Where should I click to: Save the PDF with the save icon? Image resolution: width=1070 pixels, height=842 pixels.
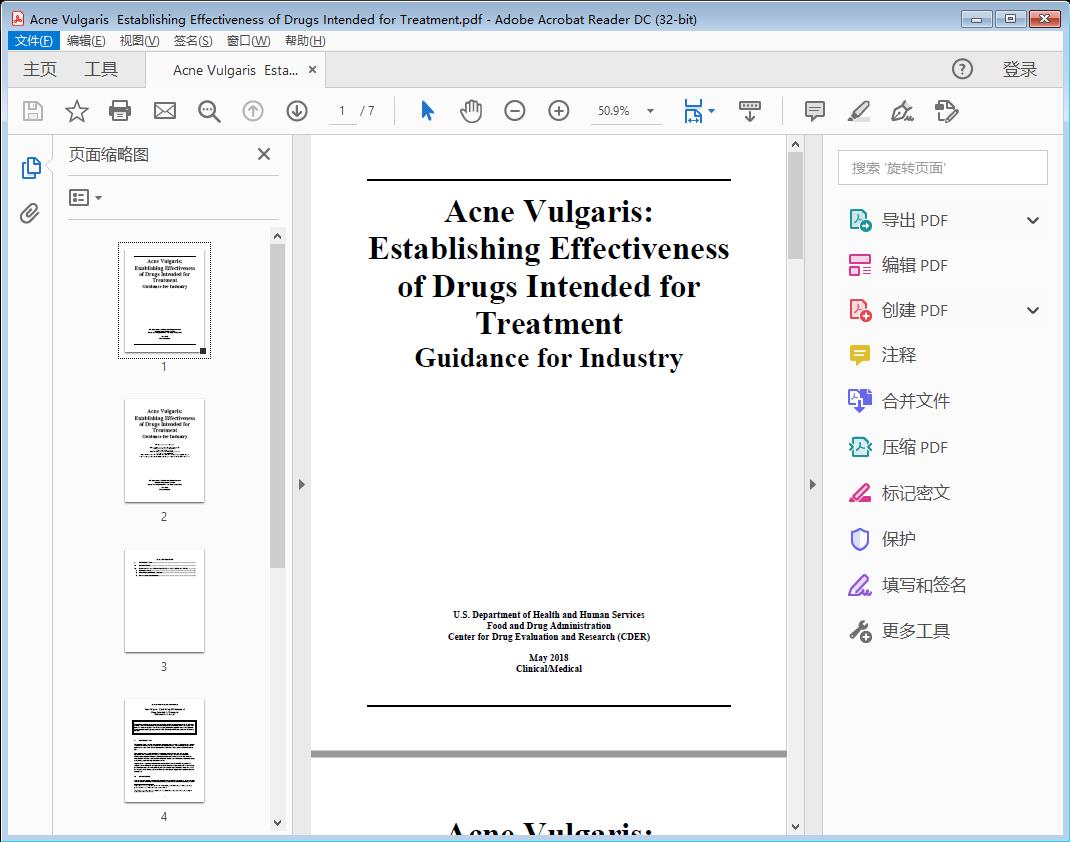tap(31, 110)
